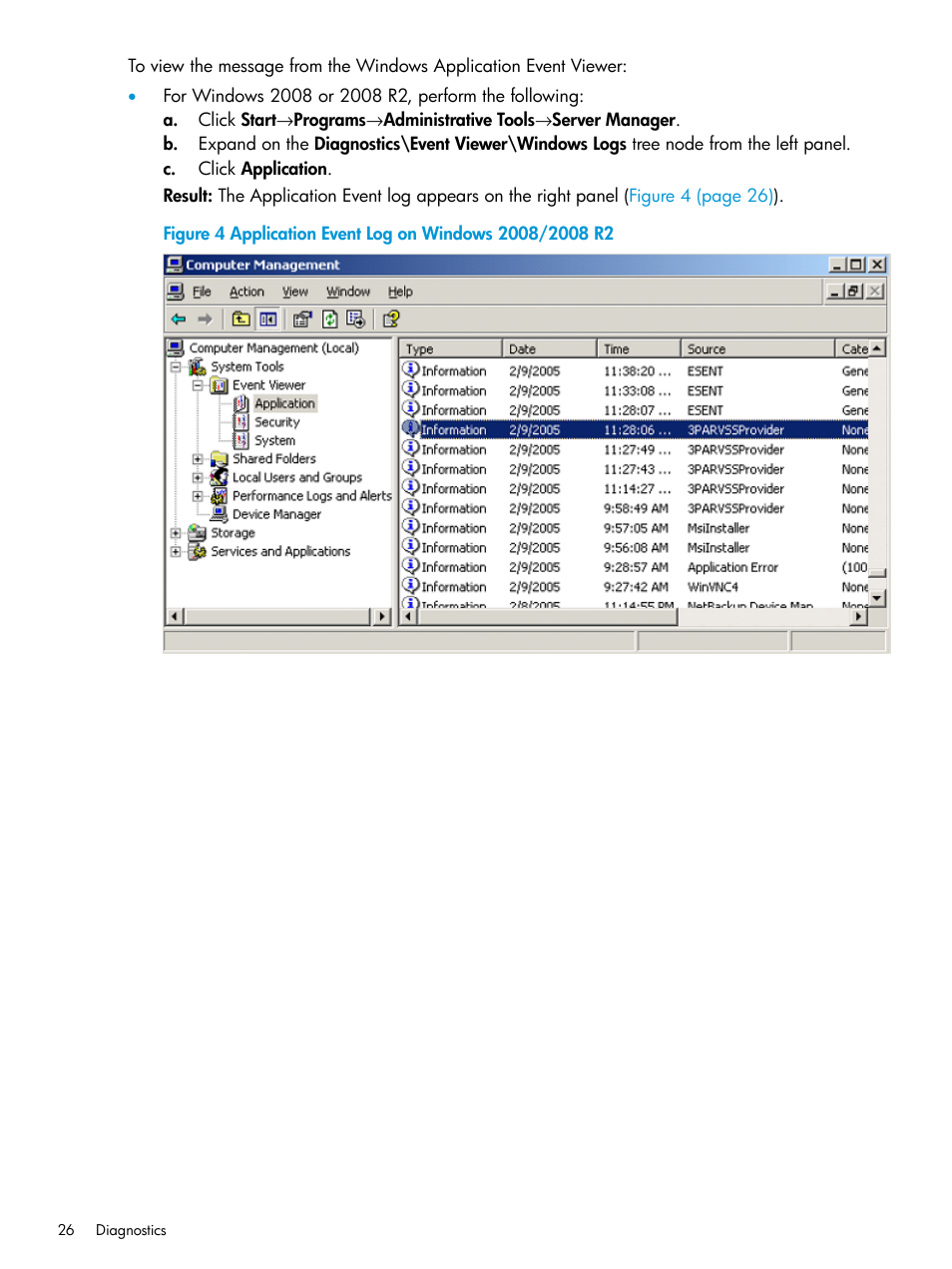The width and height of the screenshot is (952, 1269).
Task: Sort by the Time column header
Action: tap(639, 348)
